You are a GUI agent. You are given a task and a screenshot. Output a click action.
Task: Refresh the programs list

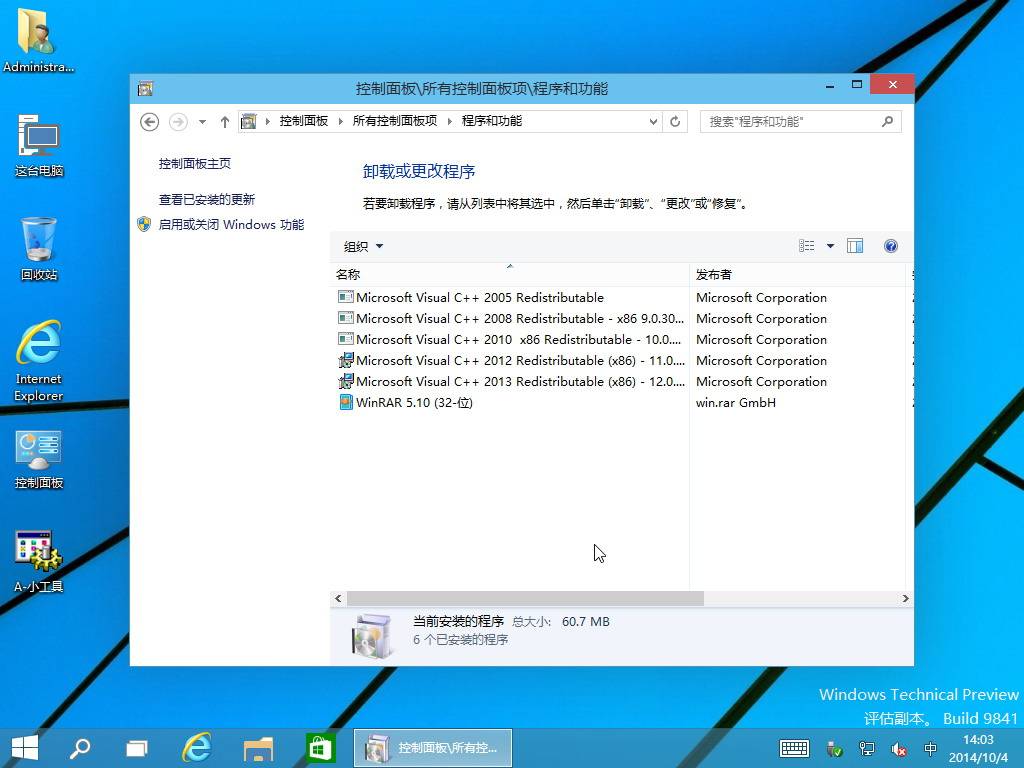point(675,122)
